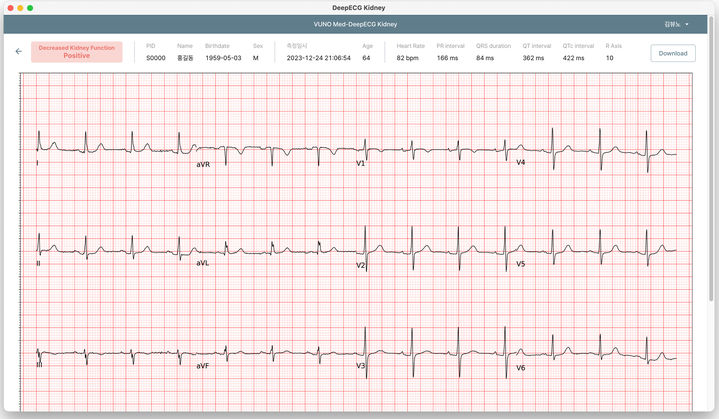Click the Heart Rate value 82 bpm
This screenshot has width=719, height=419.
(407, 59)
